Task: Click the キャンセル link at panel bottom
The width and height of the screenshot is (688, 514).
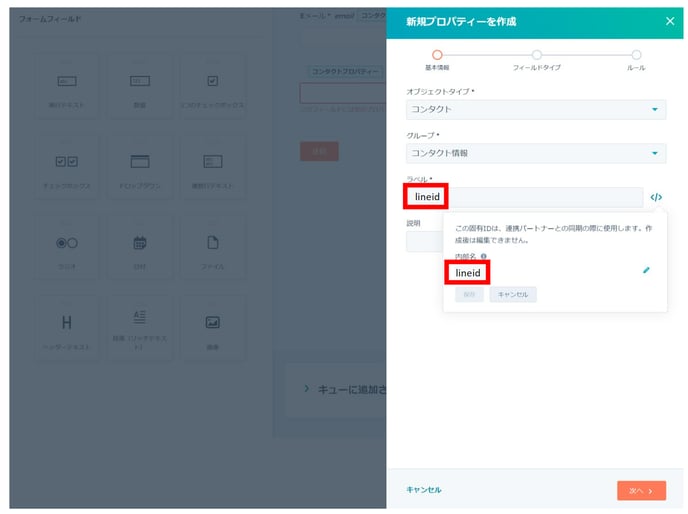Action: pos(423,490)
